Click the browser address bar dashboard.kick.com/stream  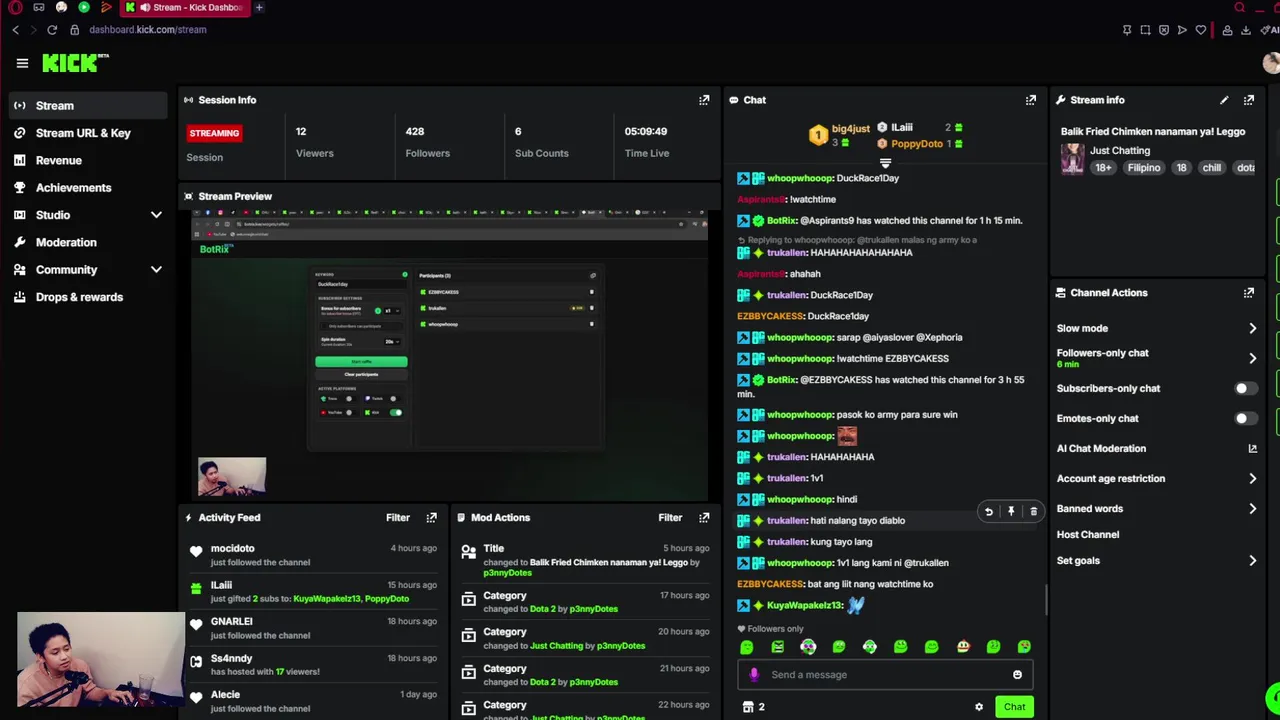tap(148, 30)
